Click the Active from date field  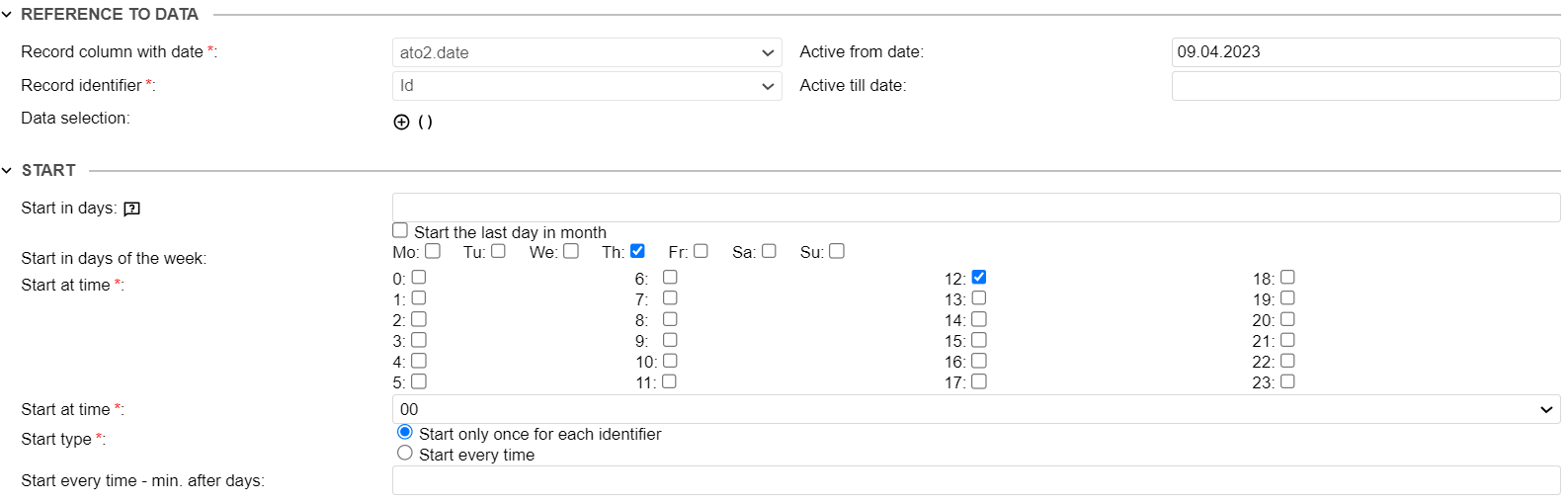(x=1365, y=52)
